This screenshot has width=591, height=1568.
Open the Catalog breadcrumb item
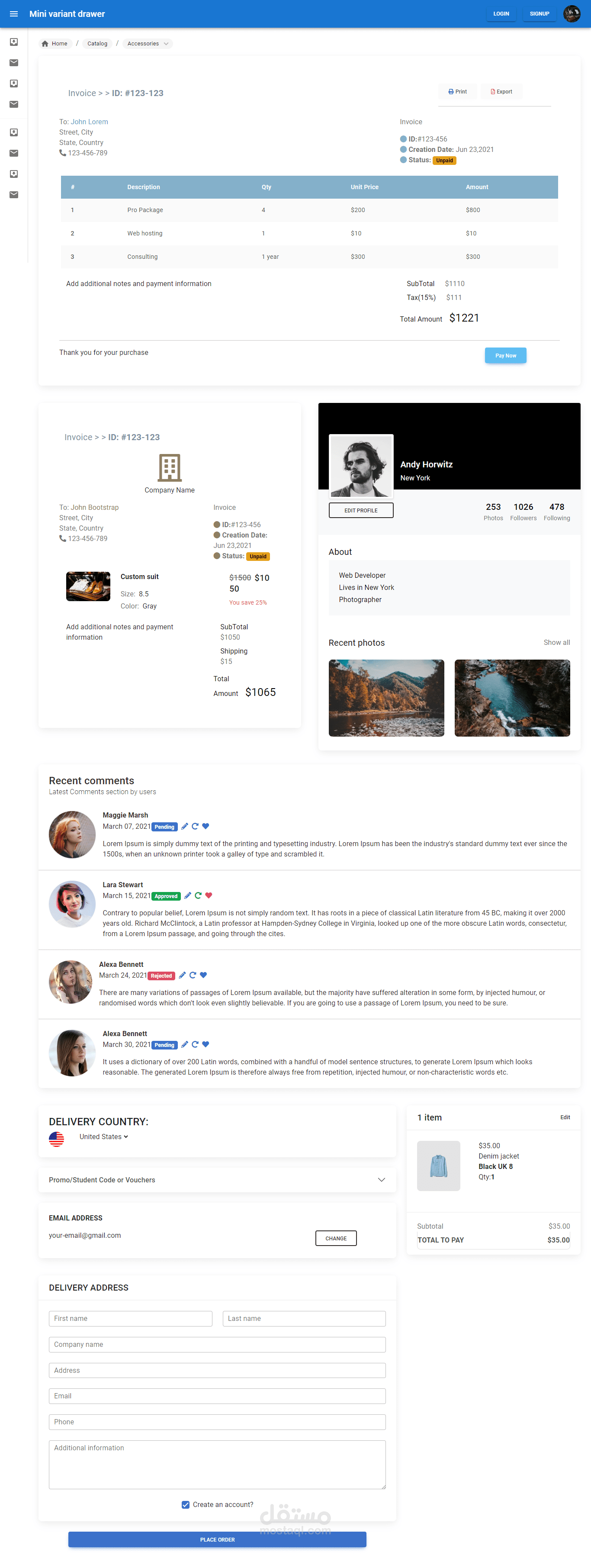(97, 44)
